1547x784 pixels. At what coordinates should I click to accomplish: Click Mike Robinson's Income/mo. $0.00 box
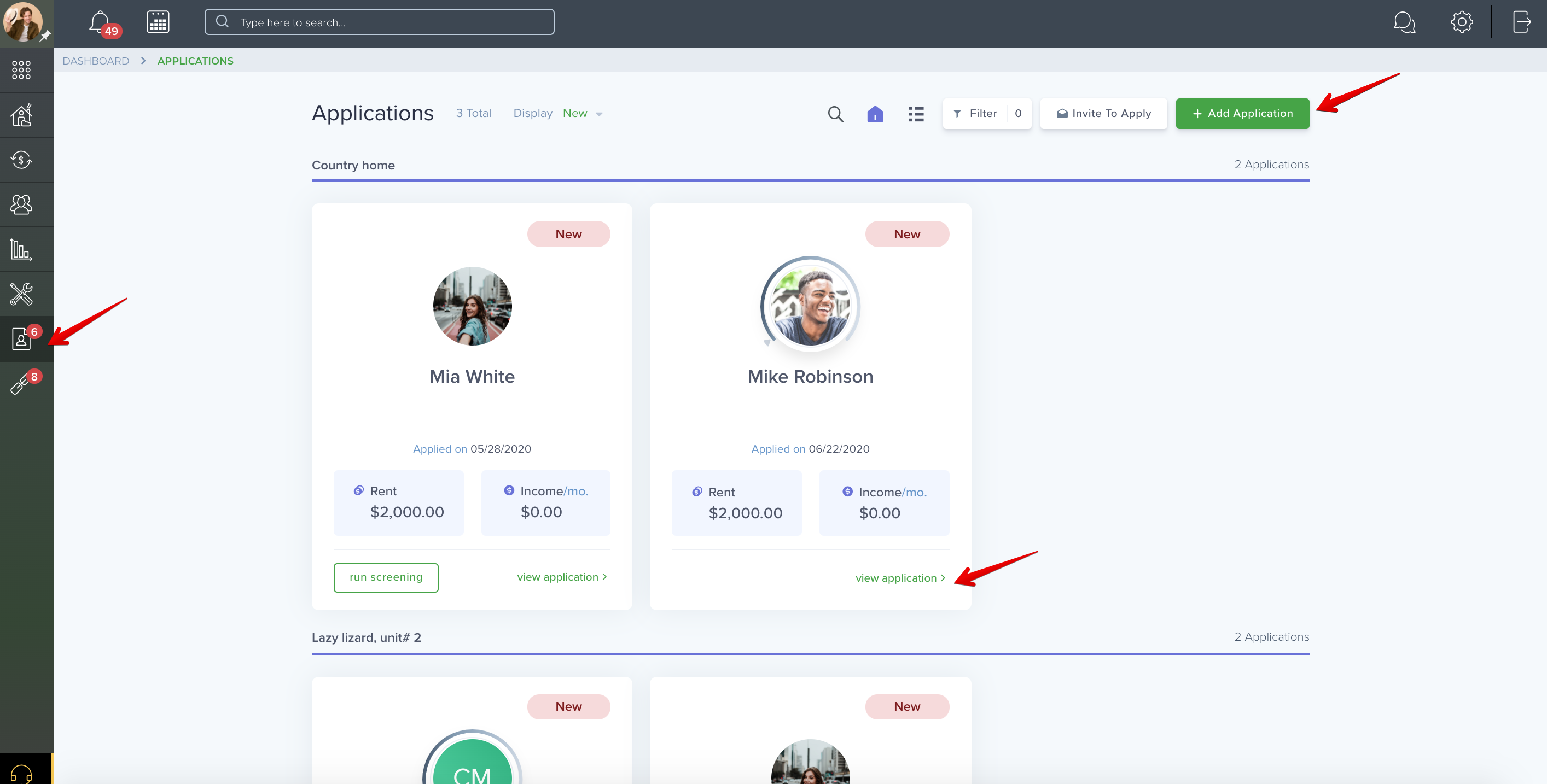884,503
